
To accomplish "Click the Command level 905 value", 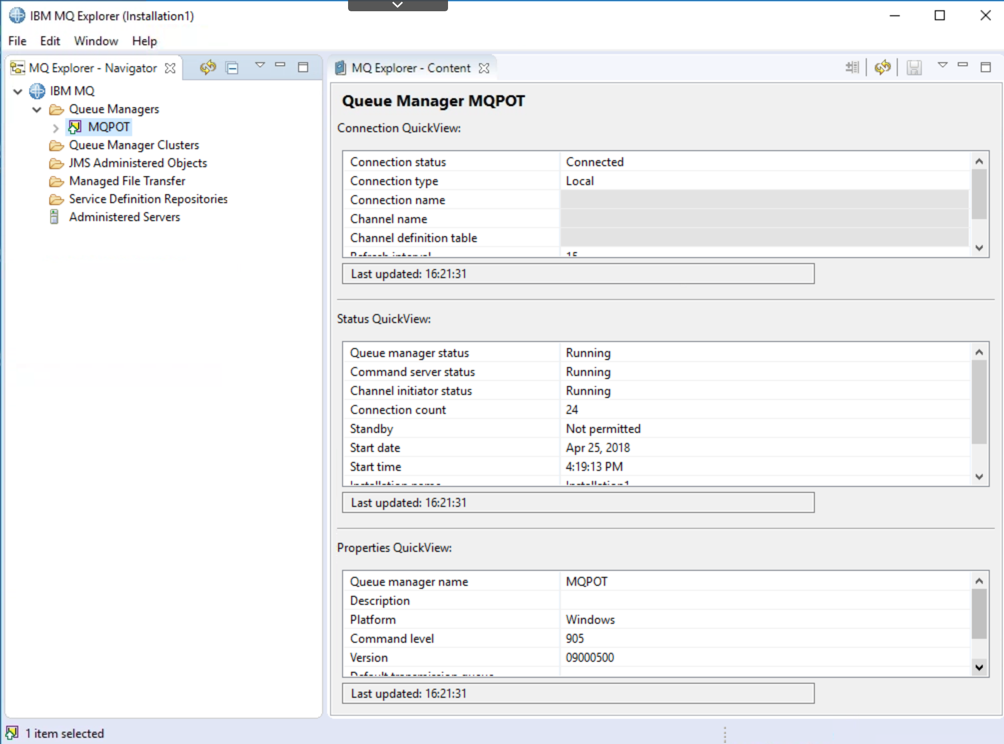I will (575, 639).
